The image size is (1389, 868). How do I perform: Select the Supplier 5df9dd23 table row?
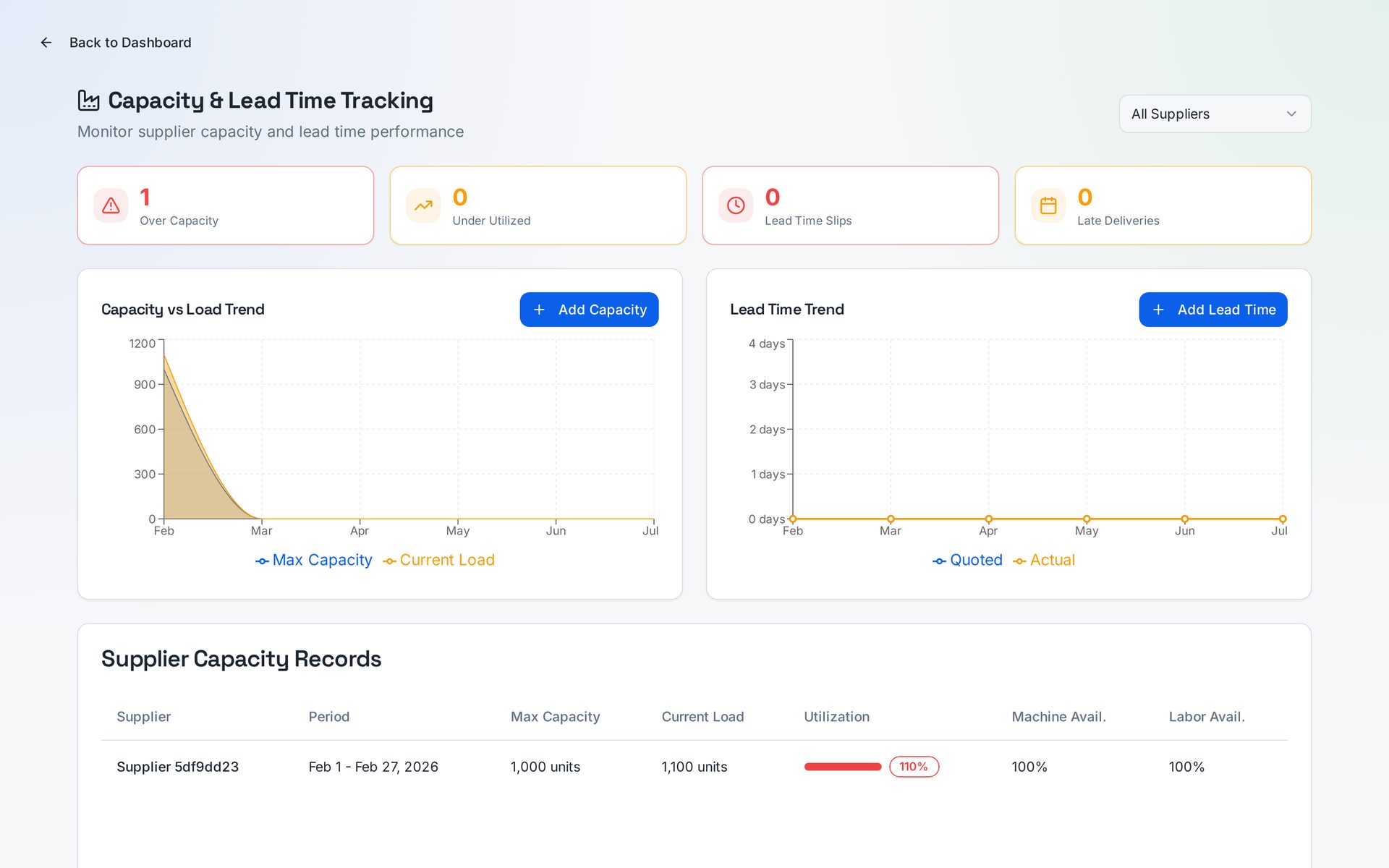coord(694,767)
